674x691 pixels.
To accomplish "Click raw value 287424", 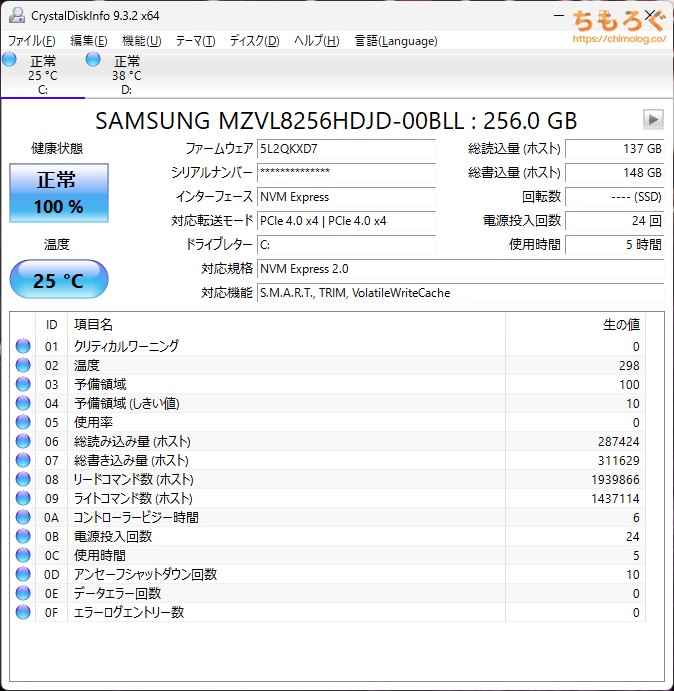I will click(618, 441).
